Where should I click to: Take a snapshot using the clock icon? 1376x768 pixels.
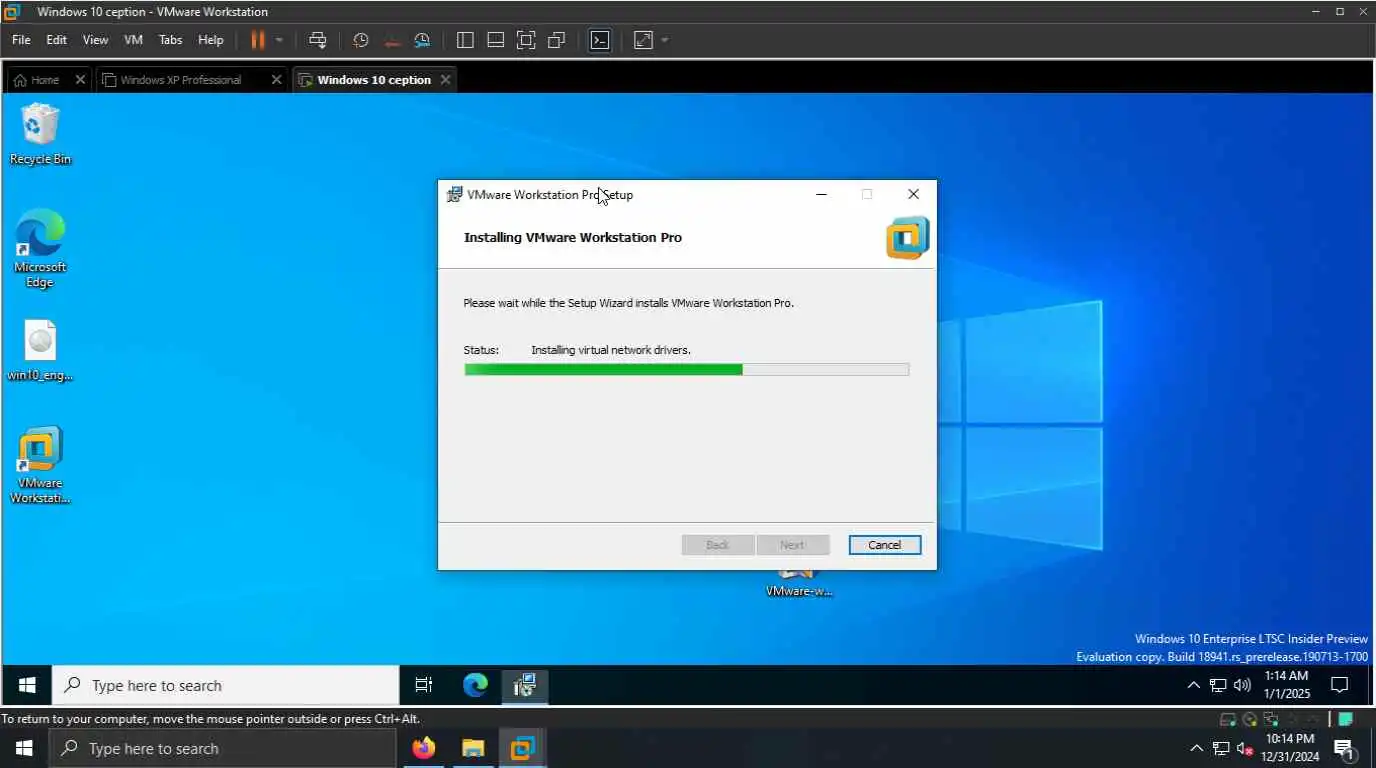coord(361,40)
